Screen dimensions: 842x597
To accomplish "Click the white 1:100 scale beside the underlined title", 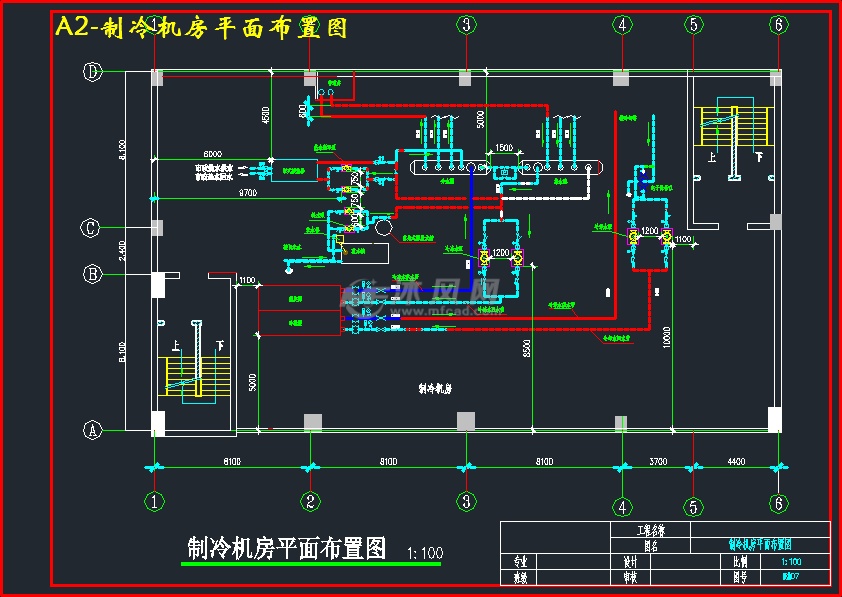I will pyautogui.click(x=425, y=553).
